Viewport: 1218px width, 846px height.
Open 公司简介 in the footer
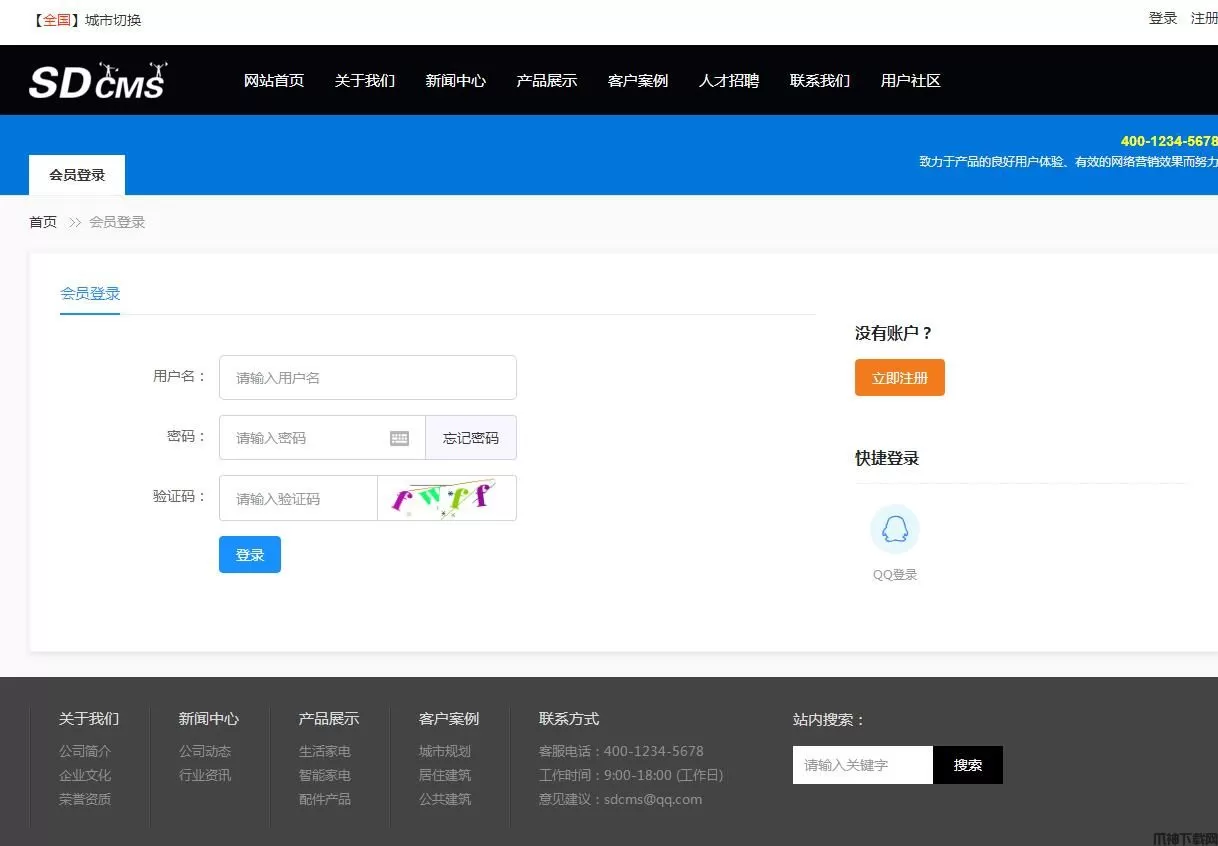[85, 751]
